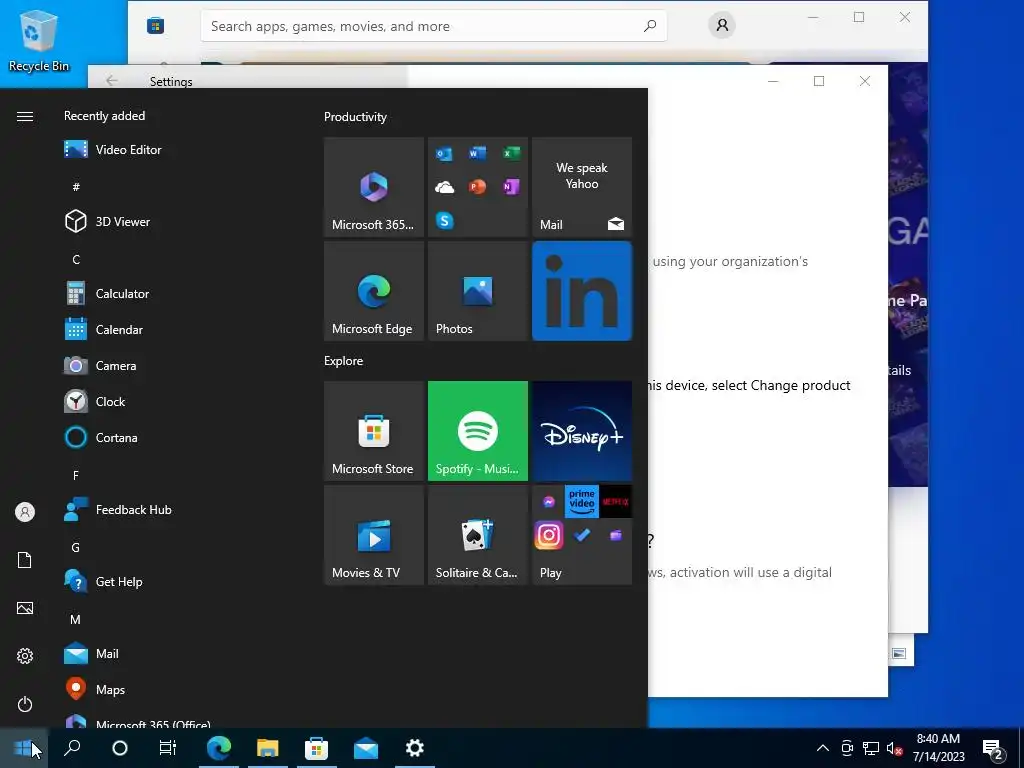Open Photos tile
Viewport: 1024px width, 768px height.
[477, 291]
